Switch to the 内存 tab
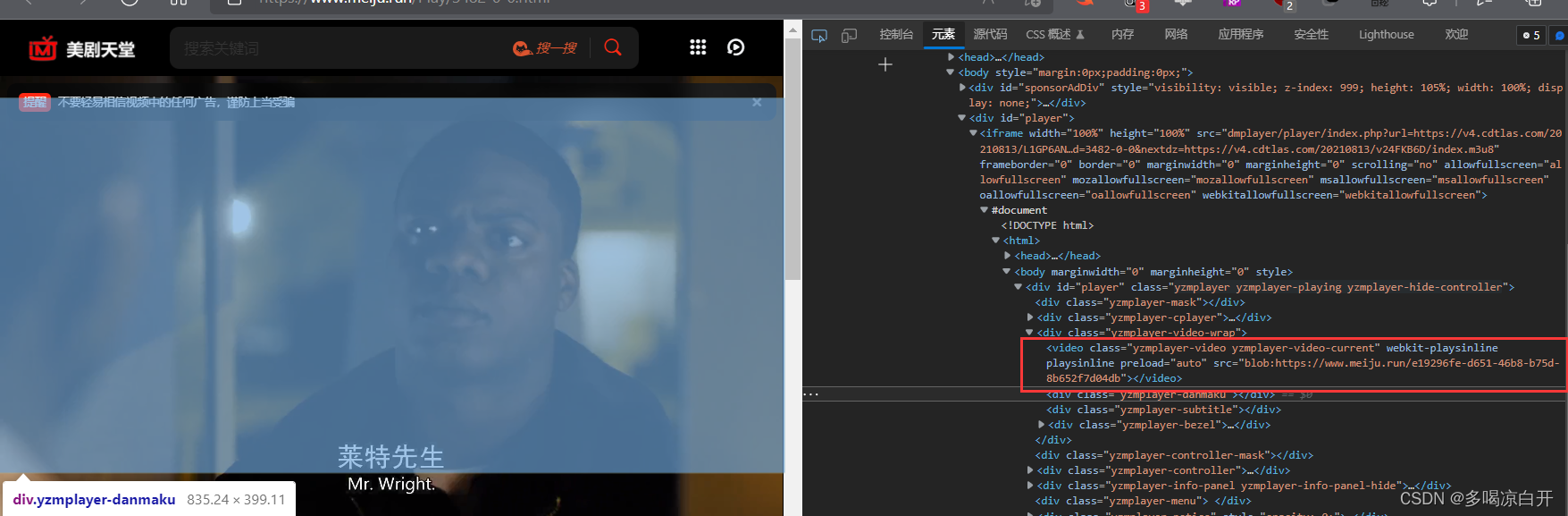 (x=1123, y=35)
